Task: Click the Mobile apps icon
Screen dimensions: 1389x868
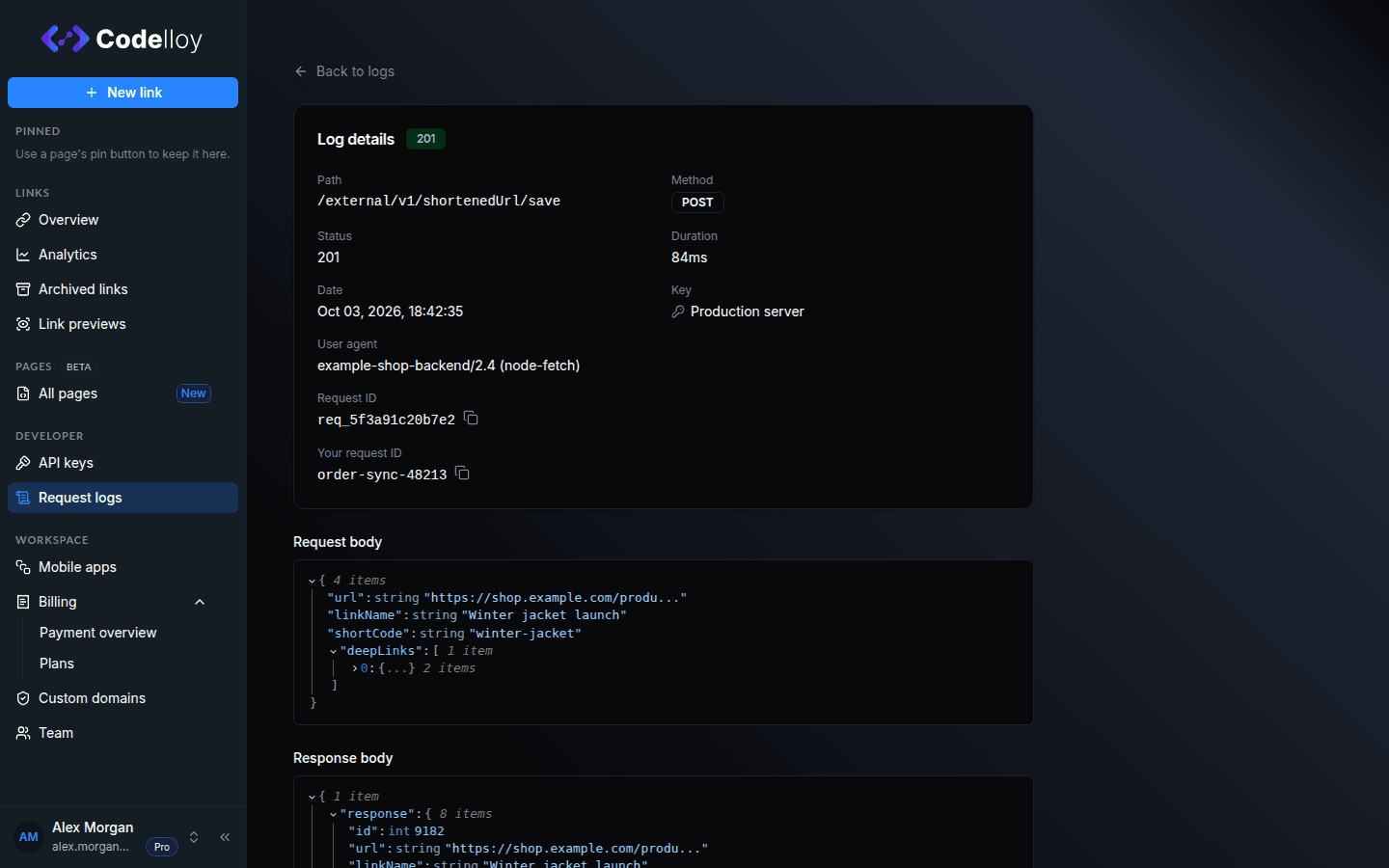Action: (x=23, y=567)
